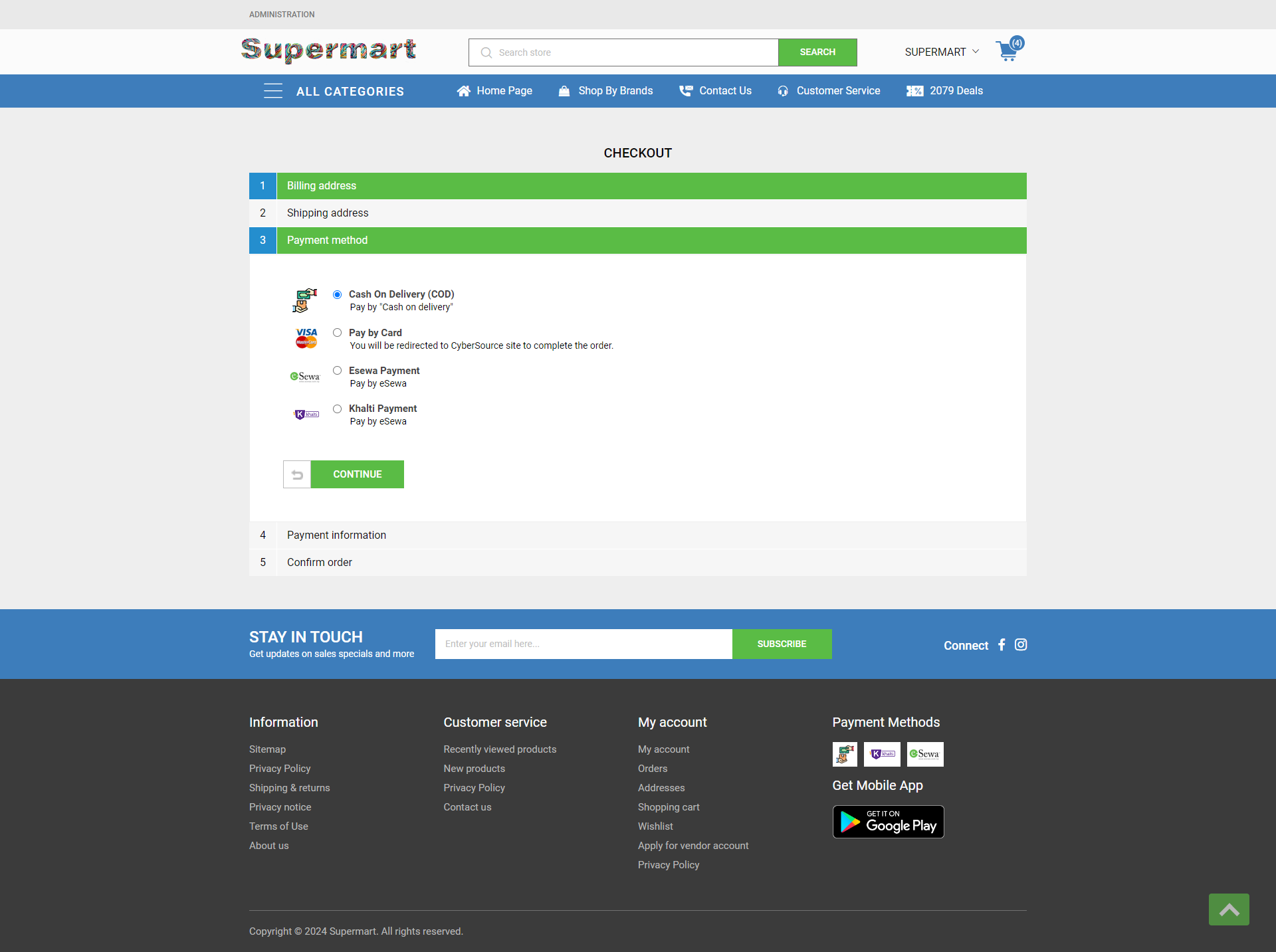Click the Home Page house icon
1276x952 pixels.
tap(463, 91)
